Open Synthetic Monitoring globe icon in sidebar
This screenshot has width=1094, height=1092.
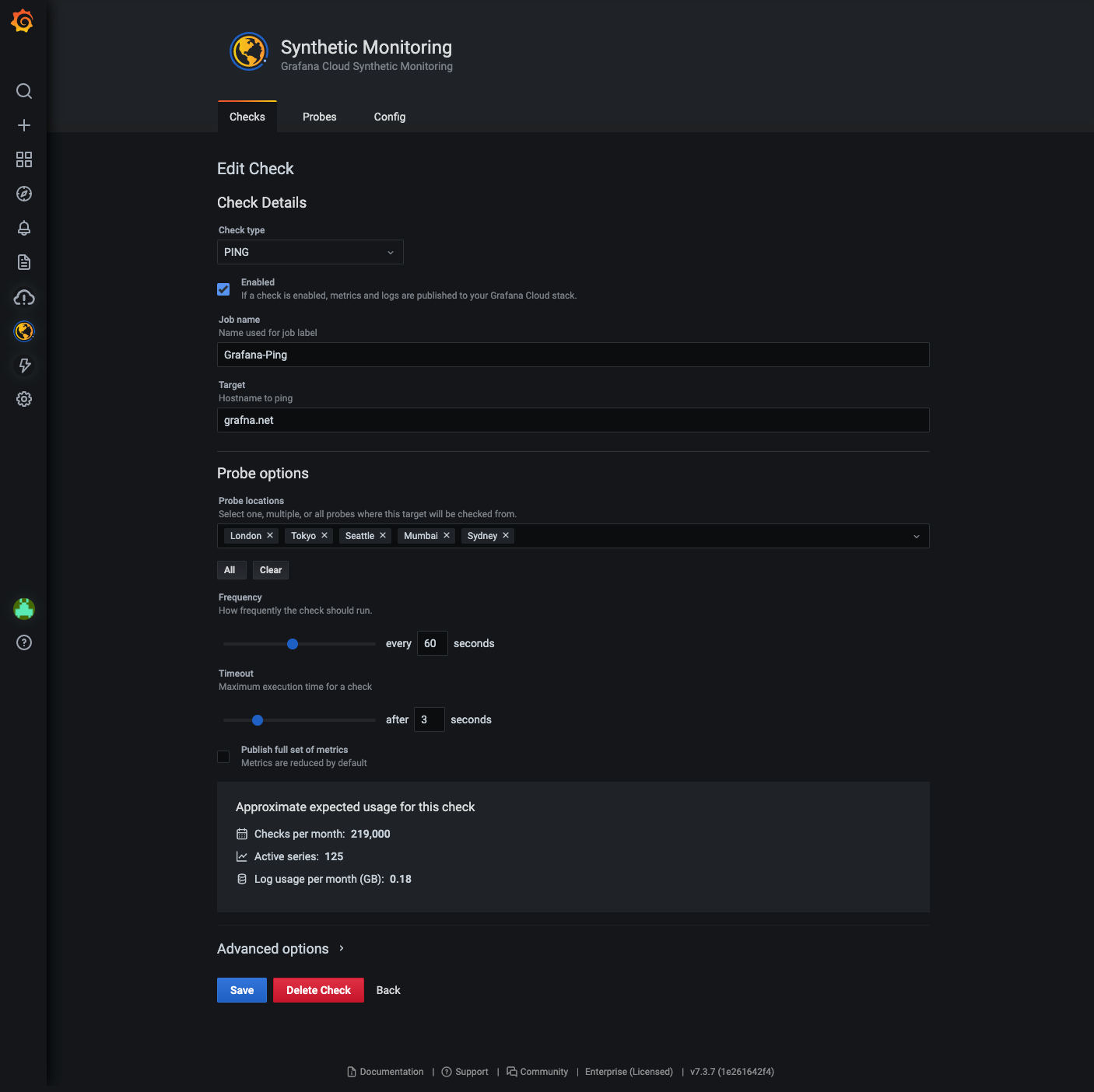(x=24, y=331)
